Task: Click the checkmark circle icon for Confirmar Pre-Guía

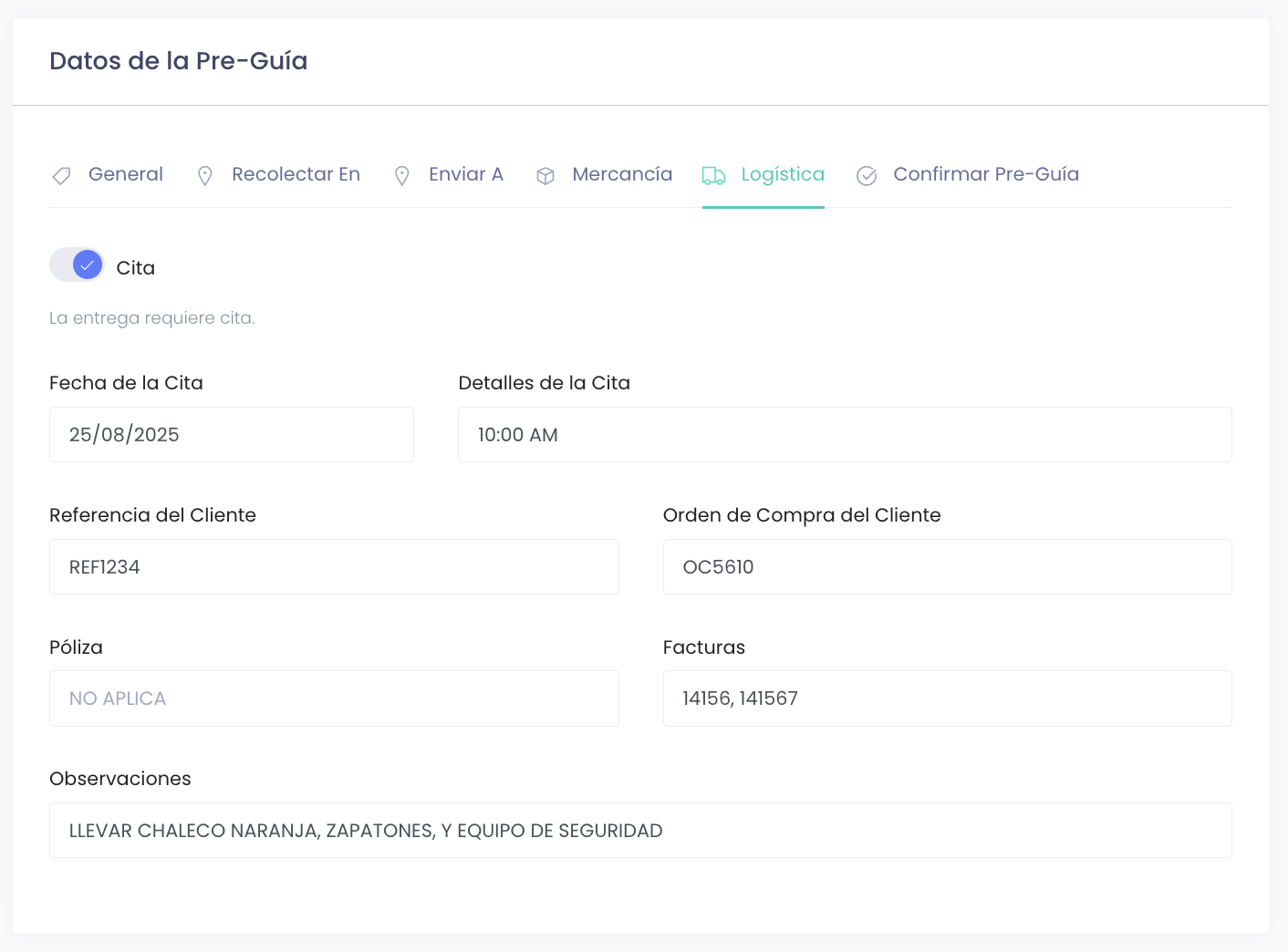Action: (x=867, y=175)
